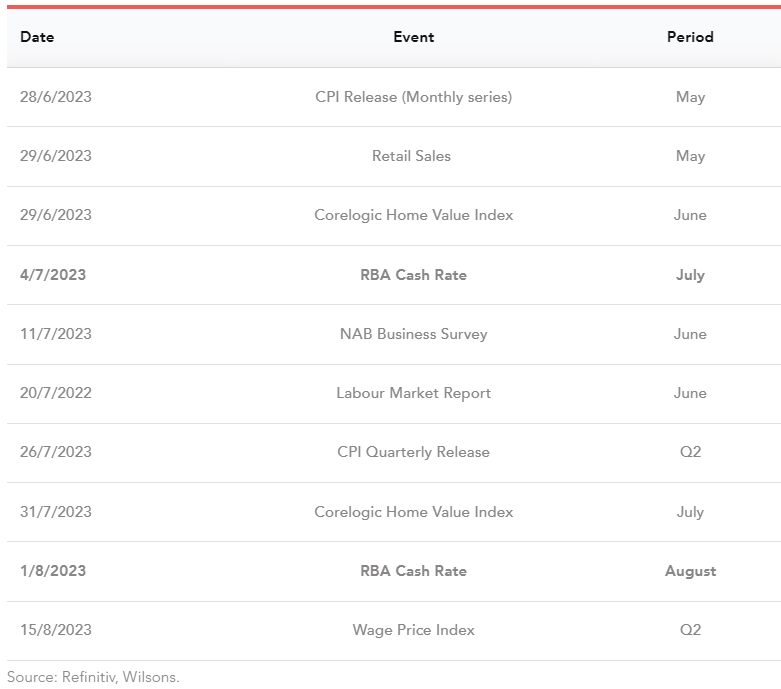
Task: Click the Wage Price Index event
Action: 413,630
